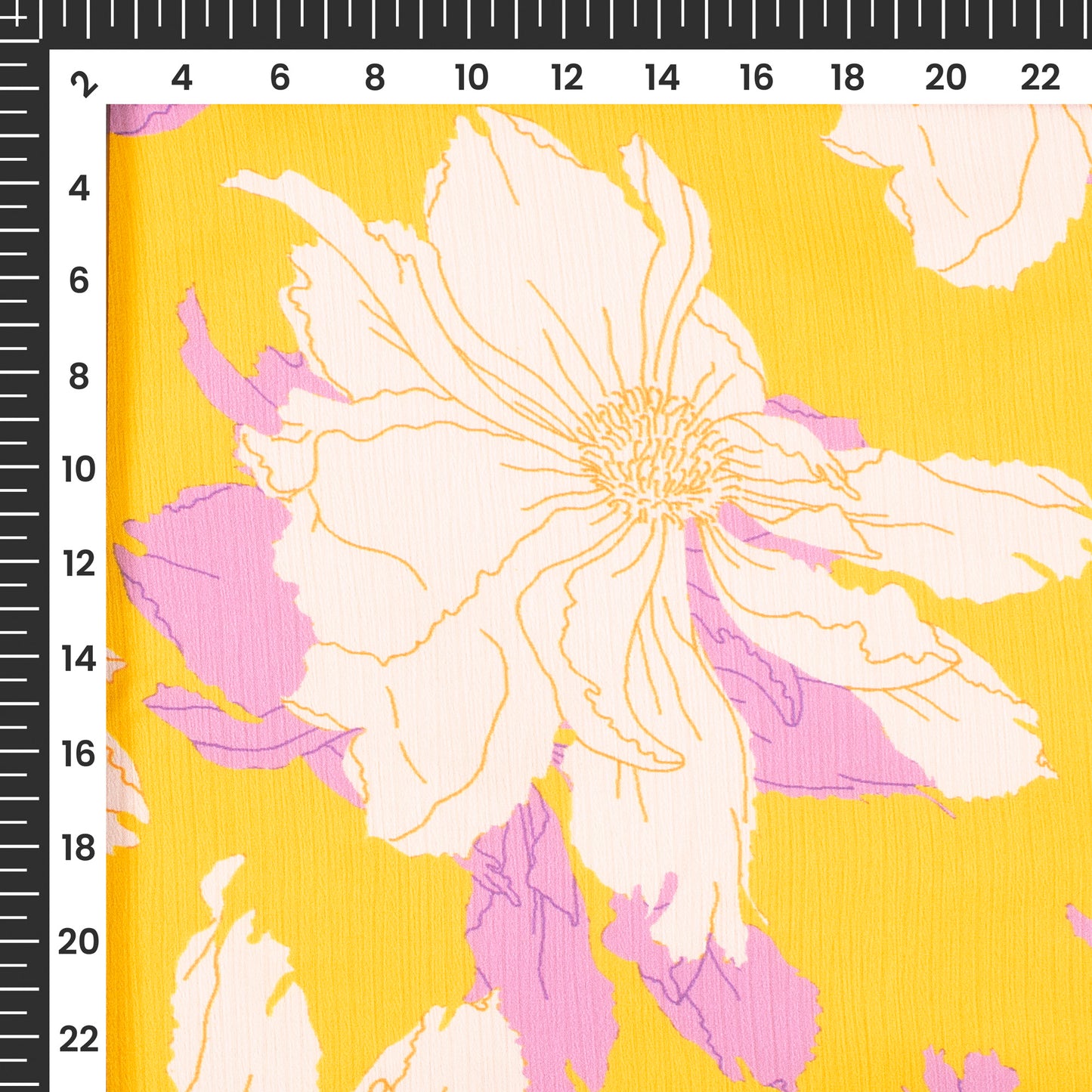The width and height of the screenshot is (1092, 1092).
Task: Select the 8 mark on the vertical ruler
Action: tap(79, 376)
